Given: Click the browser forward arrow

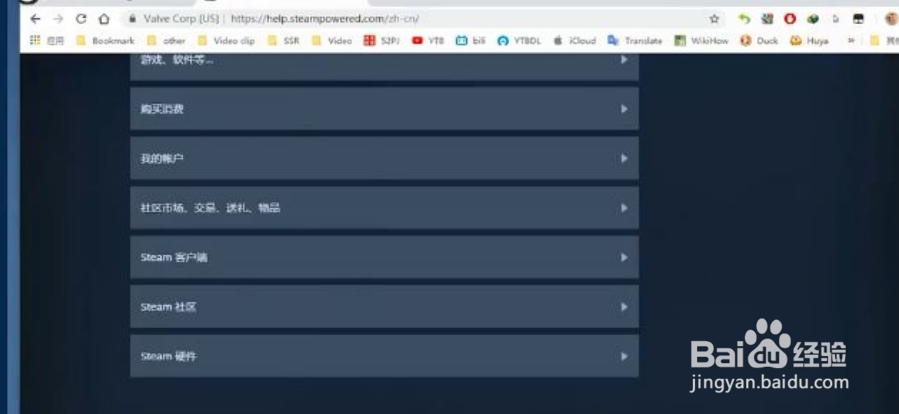Looking at the screenshot, I should point(58,19).
